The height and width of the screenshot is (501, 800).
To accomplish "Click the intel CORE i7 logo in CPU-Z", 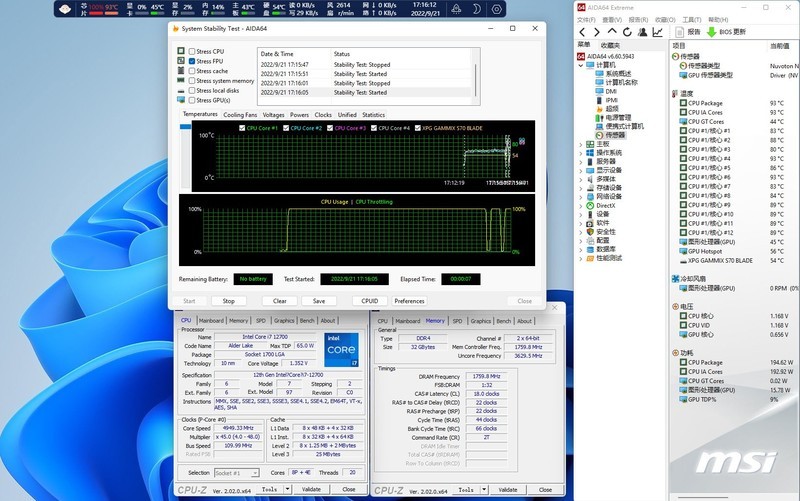I will (x=341, y=349).
